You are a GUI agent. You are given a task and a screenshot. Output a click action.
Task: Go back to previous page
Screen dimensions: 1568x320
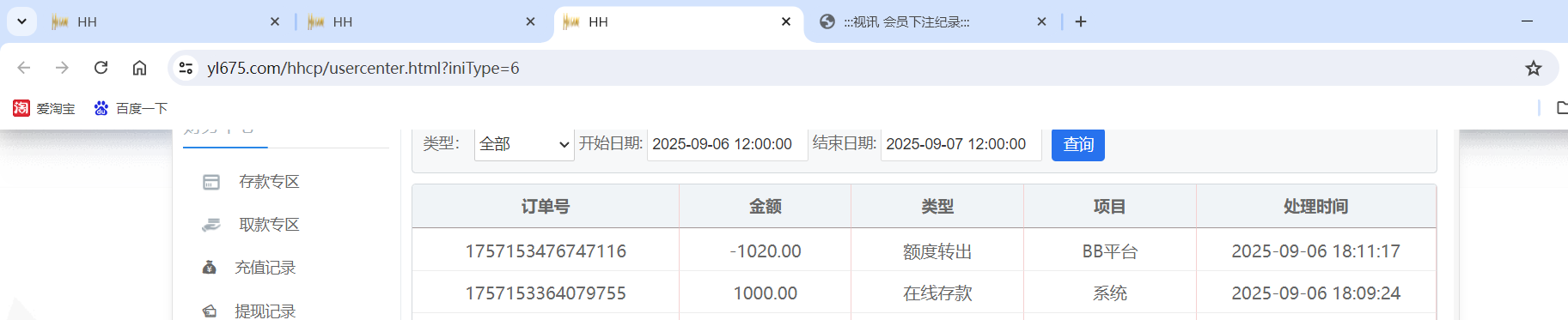coord(24,68)
